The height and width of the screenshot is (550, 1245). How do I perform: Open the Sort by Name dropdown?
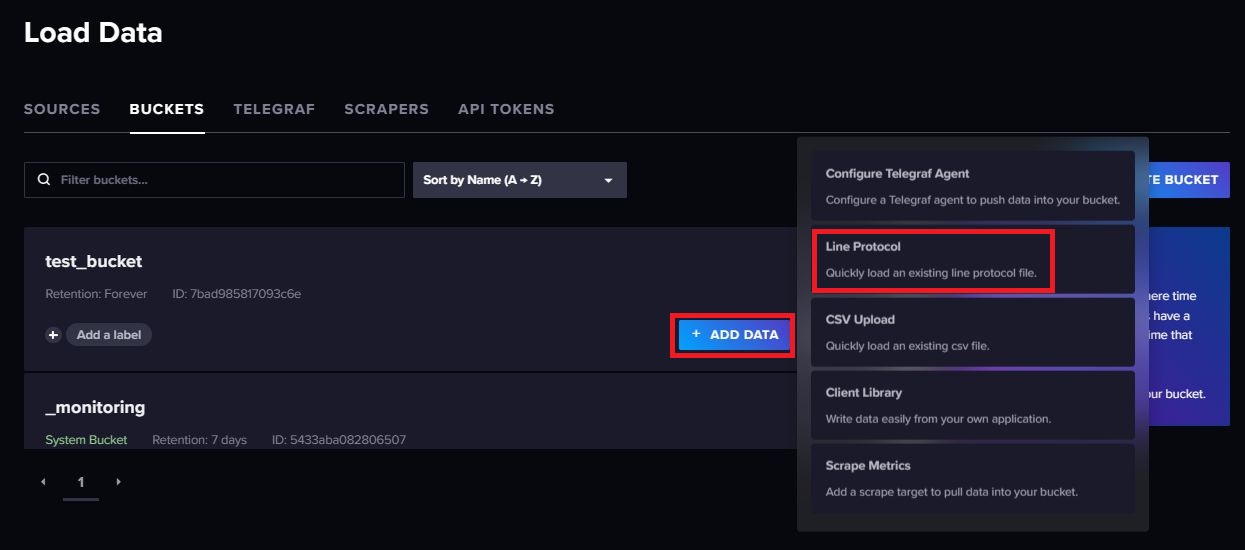(519, 180)
